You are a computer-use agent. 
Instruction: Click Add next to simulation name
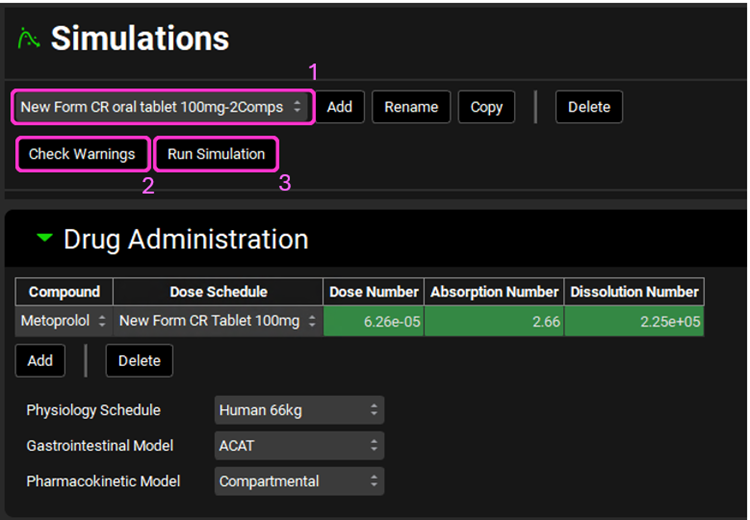tap(340, 107)
